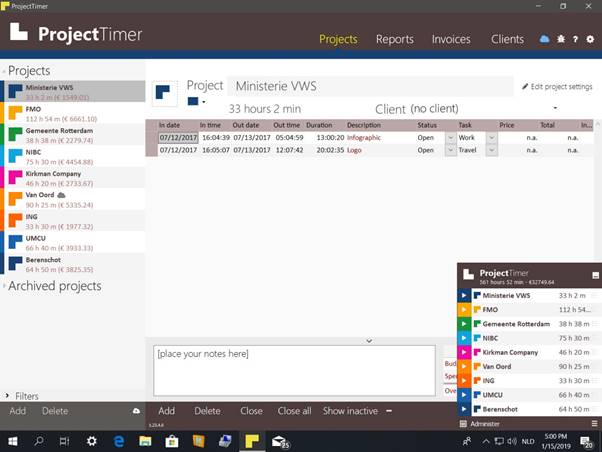Start timer for NIBC in widget
The height and width of the screenshot is (452, 602).
464,338
